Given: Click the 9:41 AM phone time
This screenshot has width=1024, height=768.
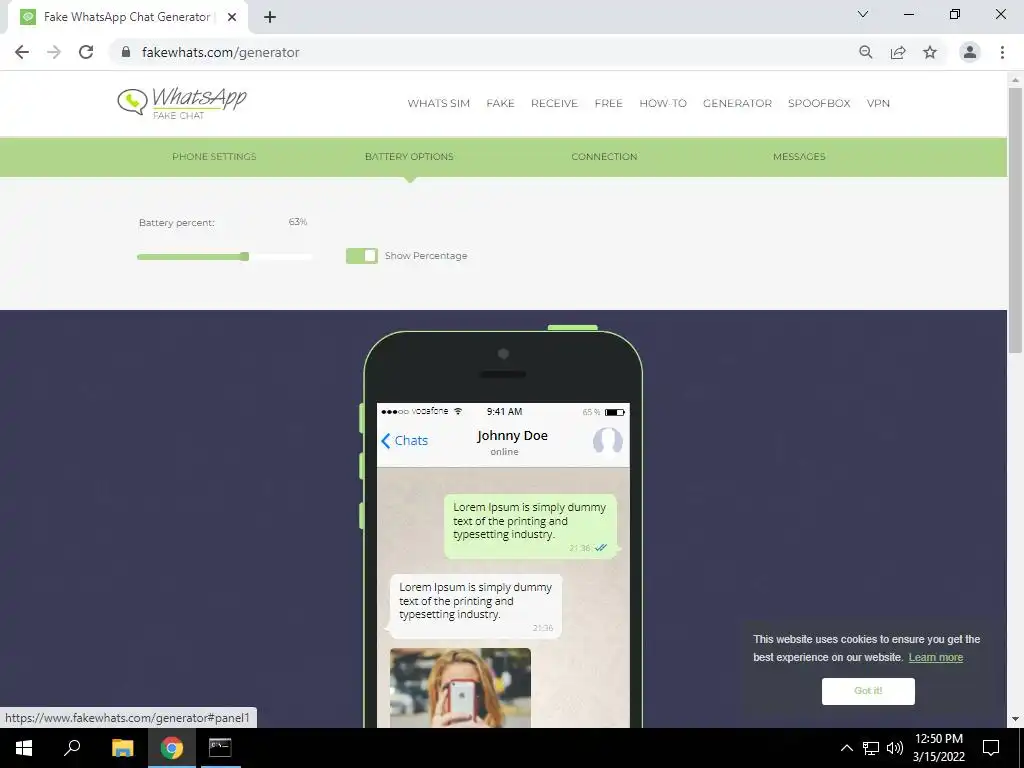Looking at the screenshot, I should coord(504,411).
